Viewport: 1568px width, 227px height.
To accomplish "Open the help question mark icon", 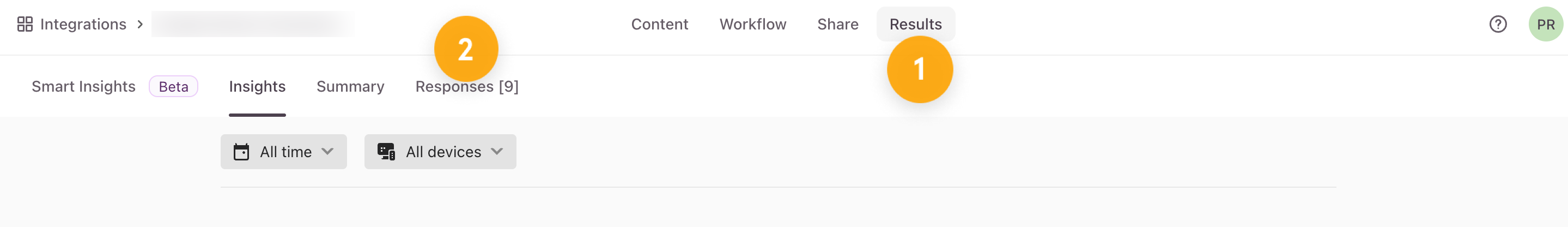I will [x=1498, y=25].
